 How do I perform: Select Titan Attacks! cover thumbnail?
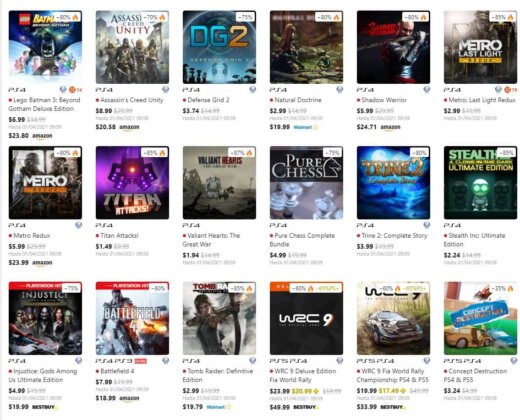point(132,183)
